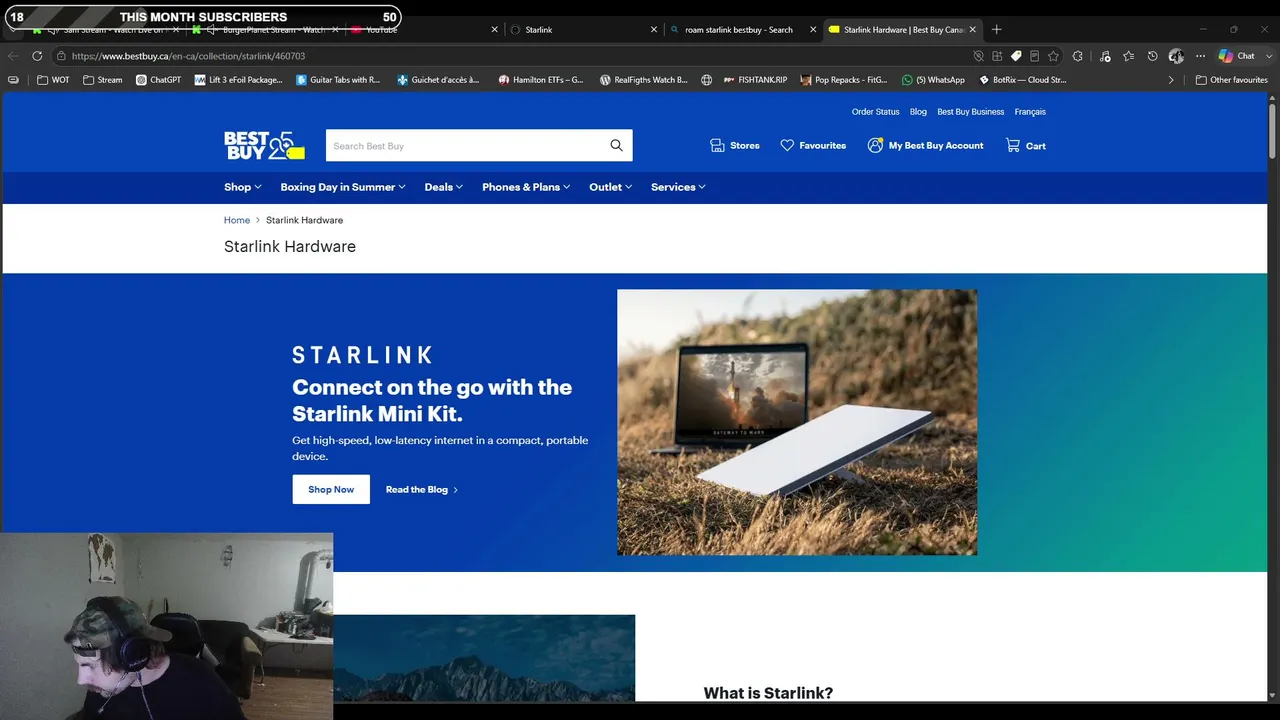The width and height of the screenshot is (1280, 720).
Task: Open the WOT bookmarks folder
Action: (x=53, y=80)
